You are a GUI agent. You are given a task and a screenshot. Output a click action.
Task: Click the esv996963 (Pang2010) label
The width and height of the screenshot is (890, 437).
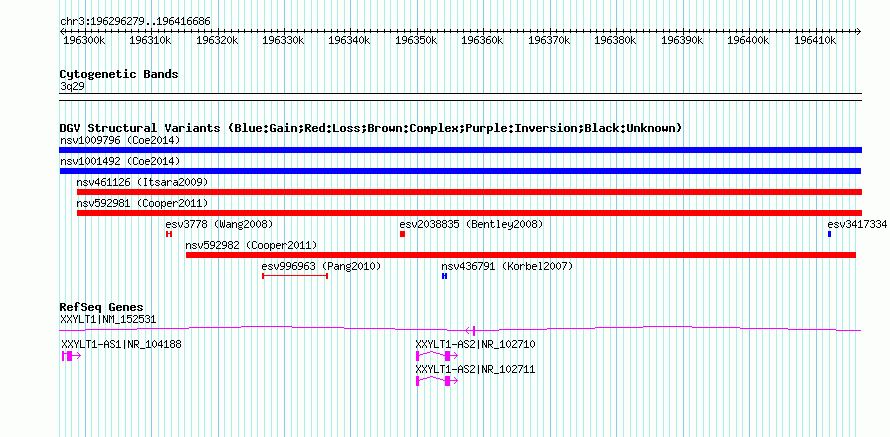pos(321,266)
